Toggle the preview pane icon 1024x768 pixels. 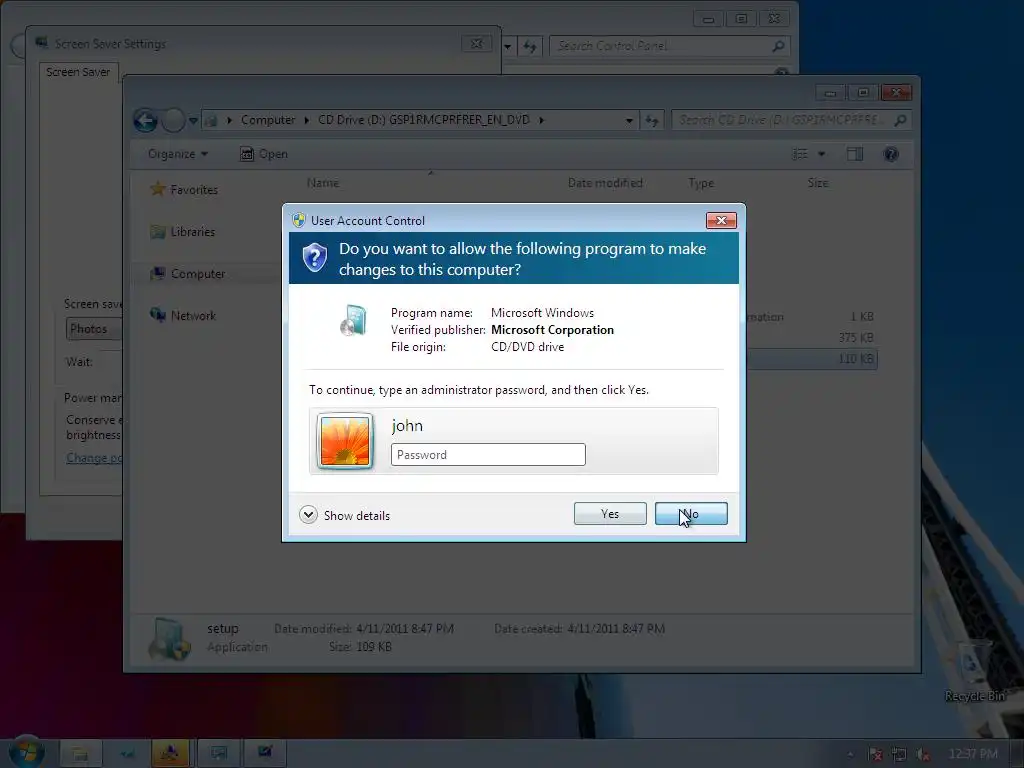click(x=855, y=154)
